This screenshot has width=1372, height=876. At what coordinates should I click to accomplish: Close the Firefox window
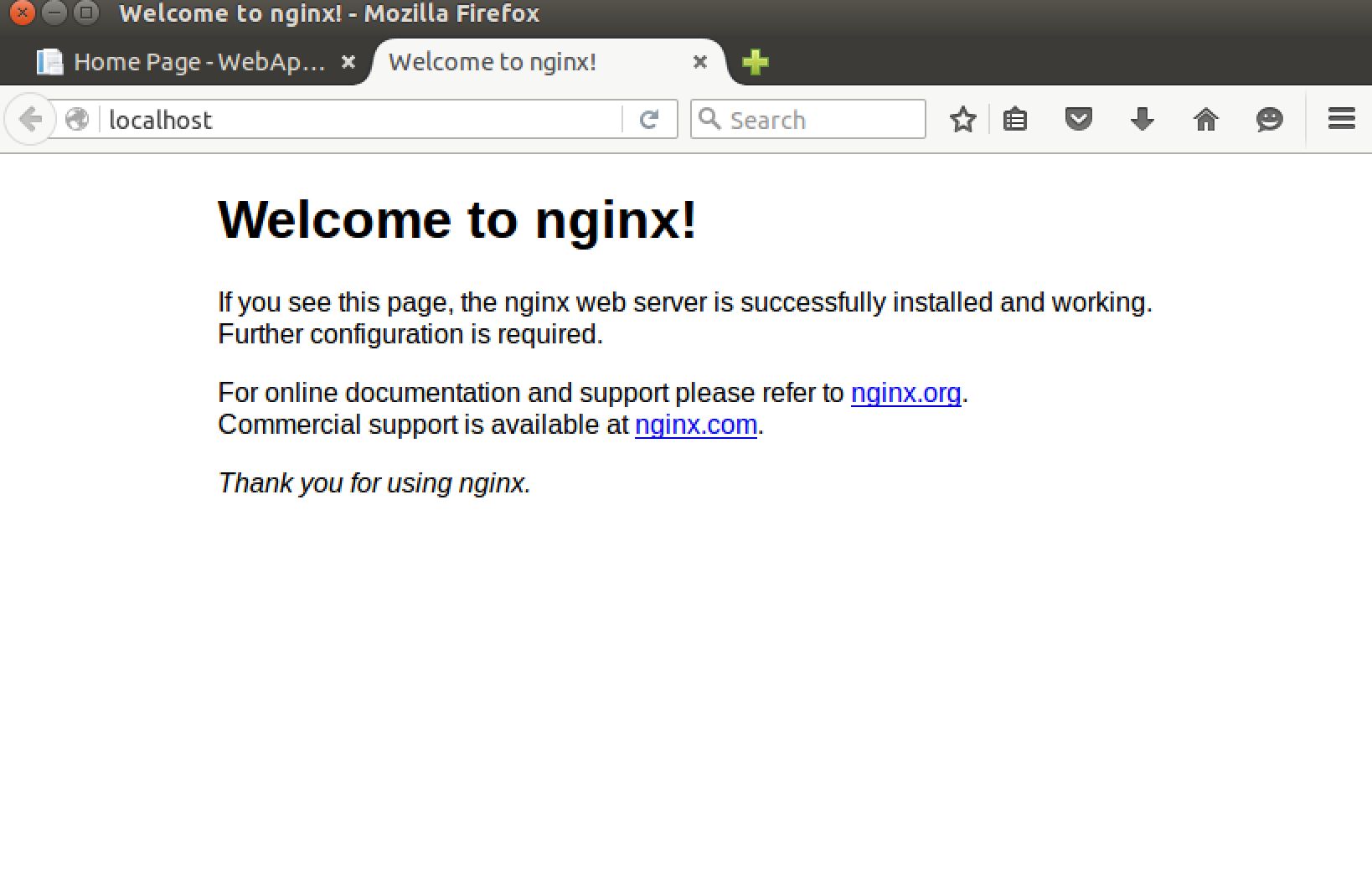(23, 13)
